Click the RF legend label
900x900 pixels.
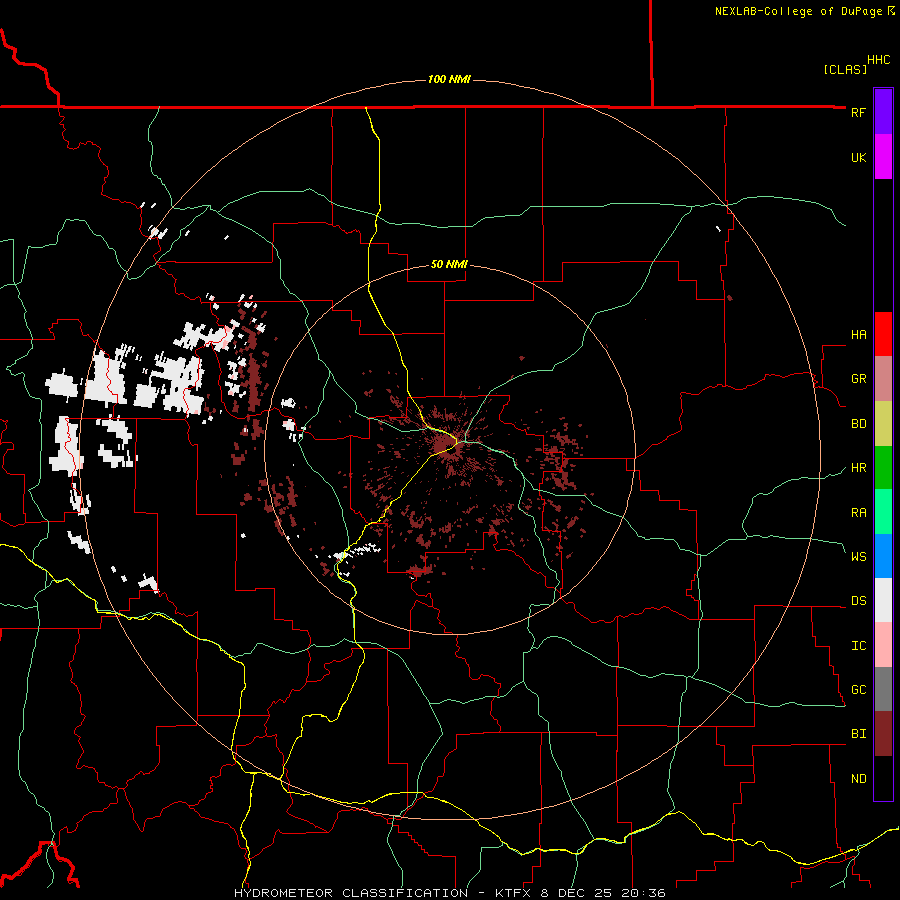click(x=858, y=112)
